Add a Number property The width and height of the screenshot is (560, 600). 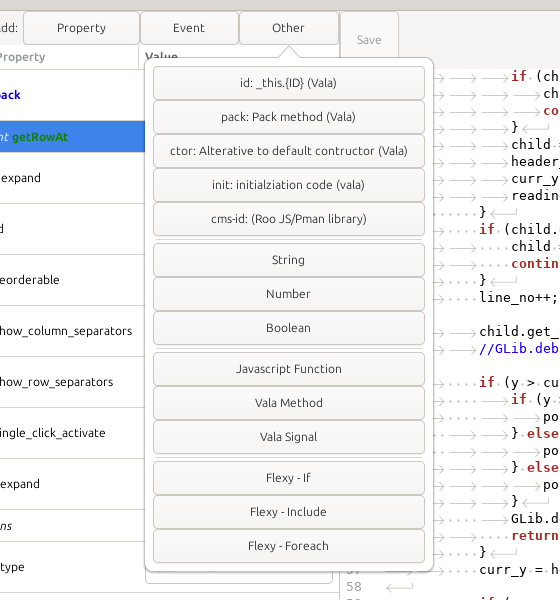[289, 294]
